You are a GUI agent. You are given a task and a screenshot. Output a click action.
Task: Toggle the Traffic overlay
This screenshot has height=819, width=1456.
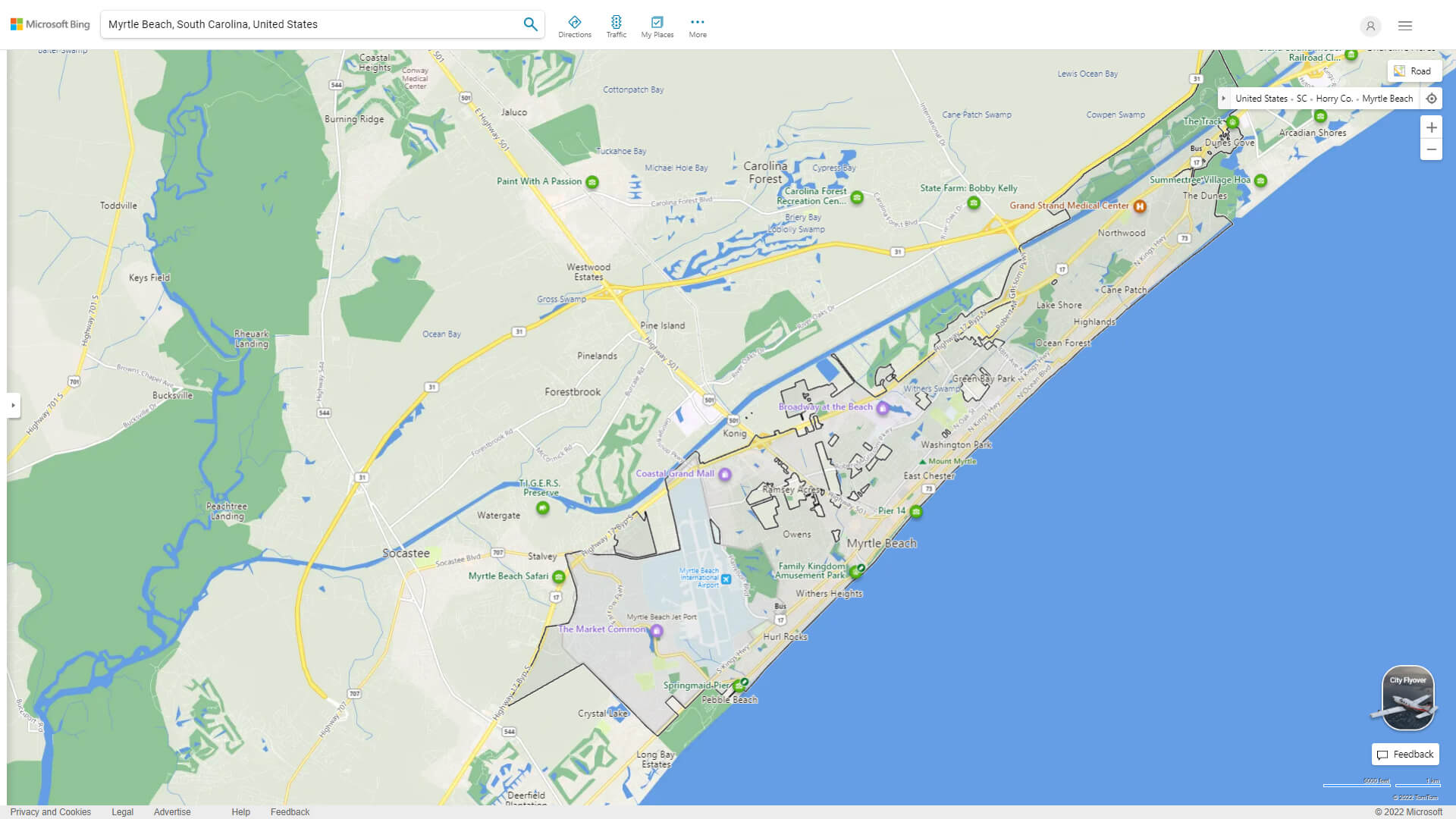point(617,25)
